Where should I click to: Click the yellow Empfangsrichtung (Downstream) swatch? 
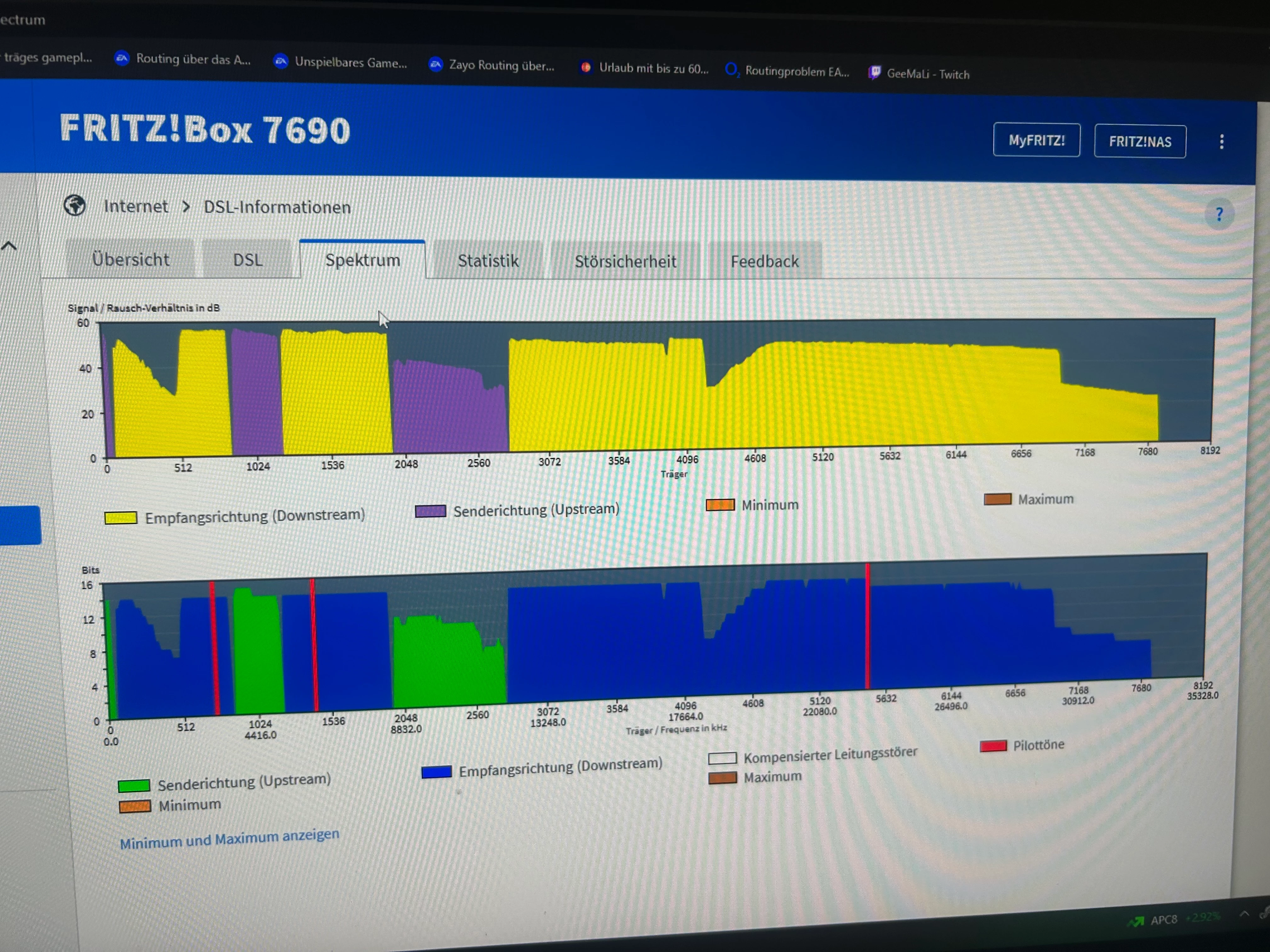tap(121, 518)
